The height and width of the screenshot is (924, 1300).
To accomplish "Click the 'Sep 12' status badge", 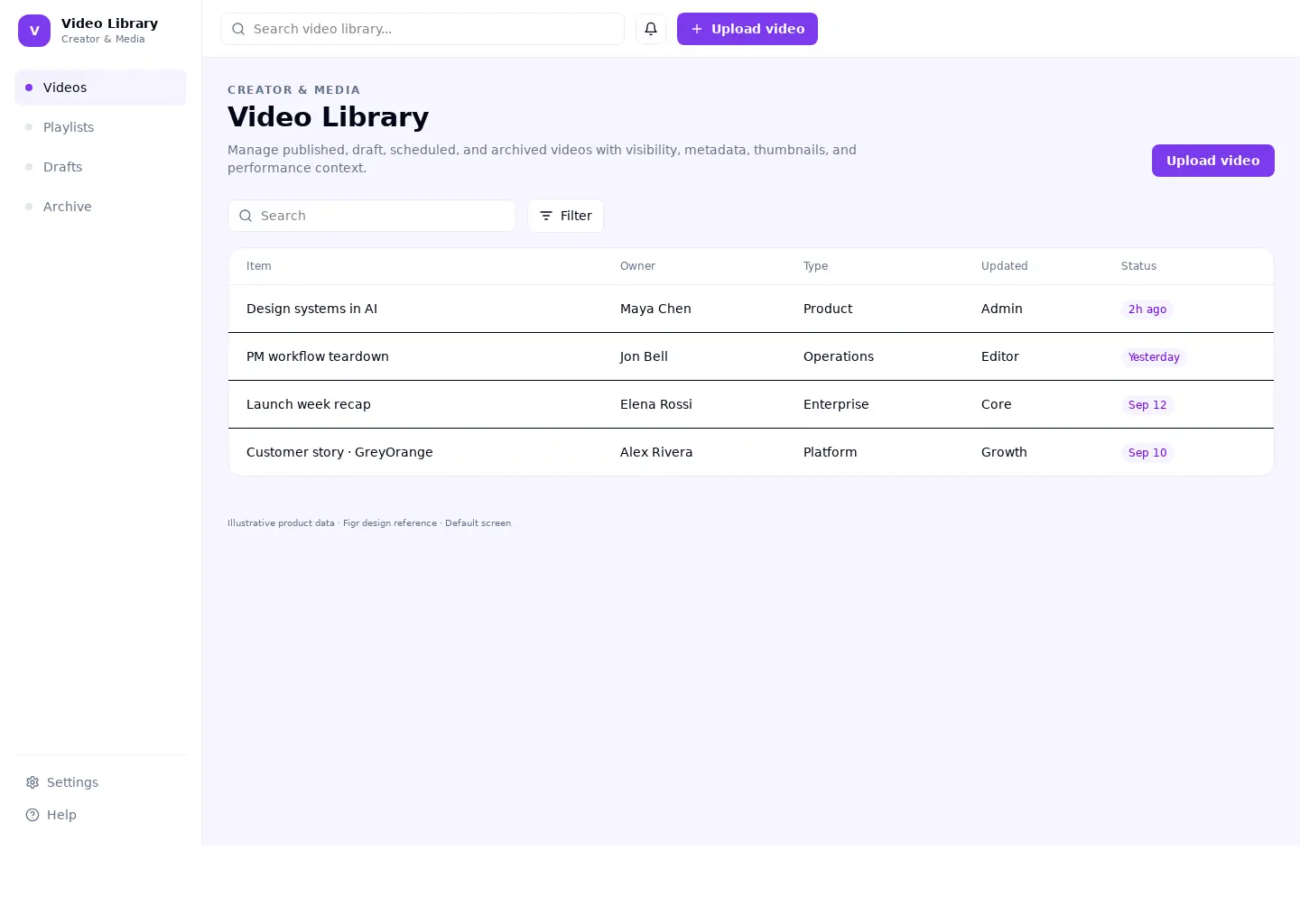I will click(1147, 405).
